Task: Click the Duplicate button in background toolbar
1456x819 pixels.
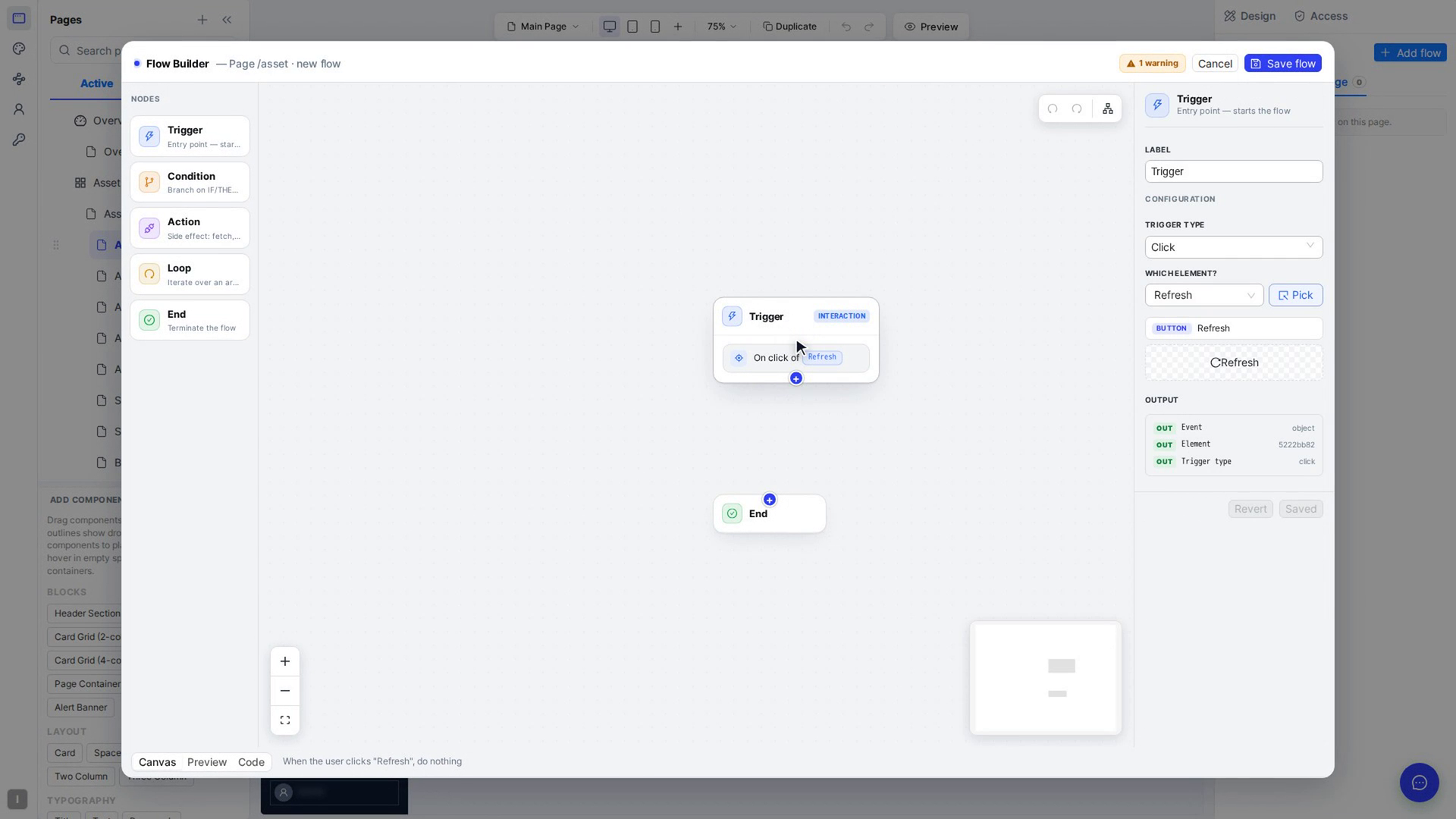Action: pos(789,27)
